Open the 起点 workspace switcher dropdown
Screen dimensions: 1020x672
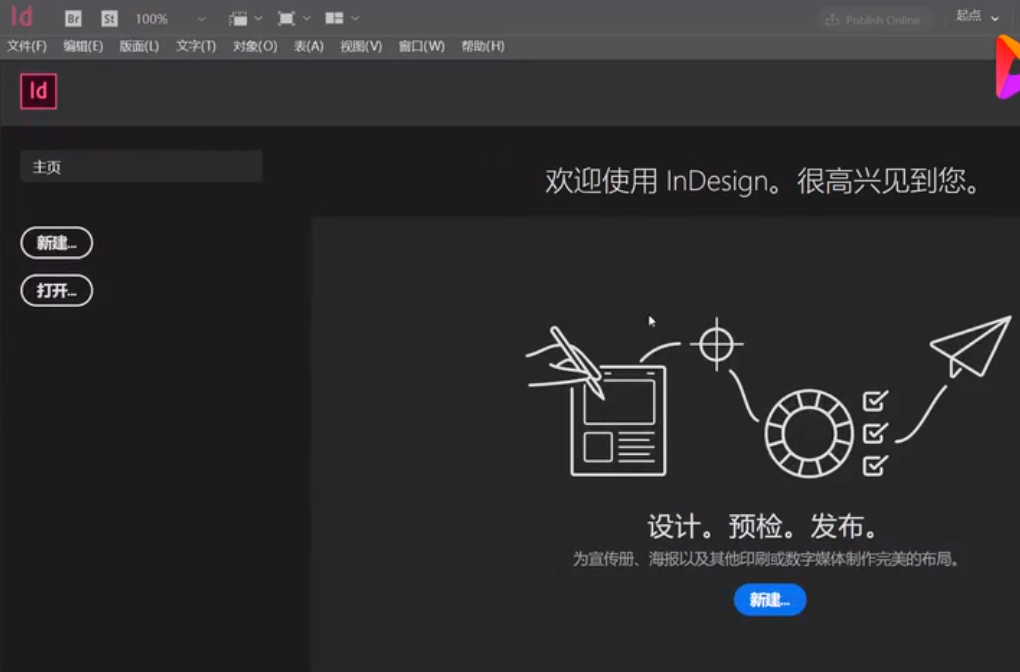(974, 18)
